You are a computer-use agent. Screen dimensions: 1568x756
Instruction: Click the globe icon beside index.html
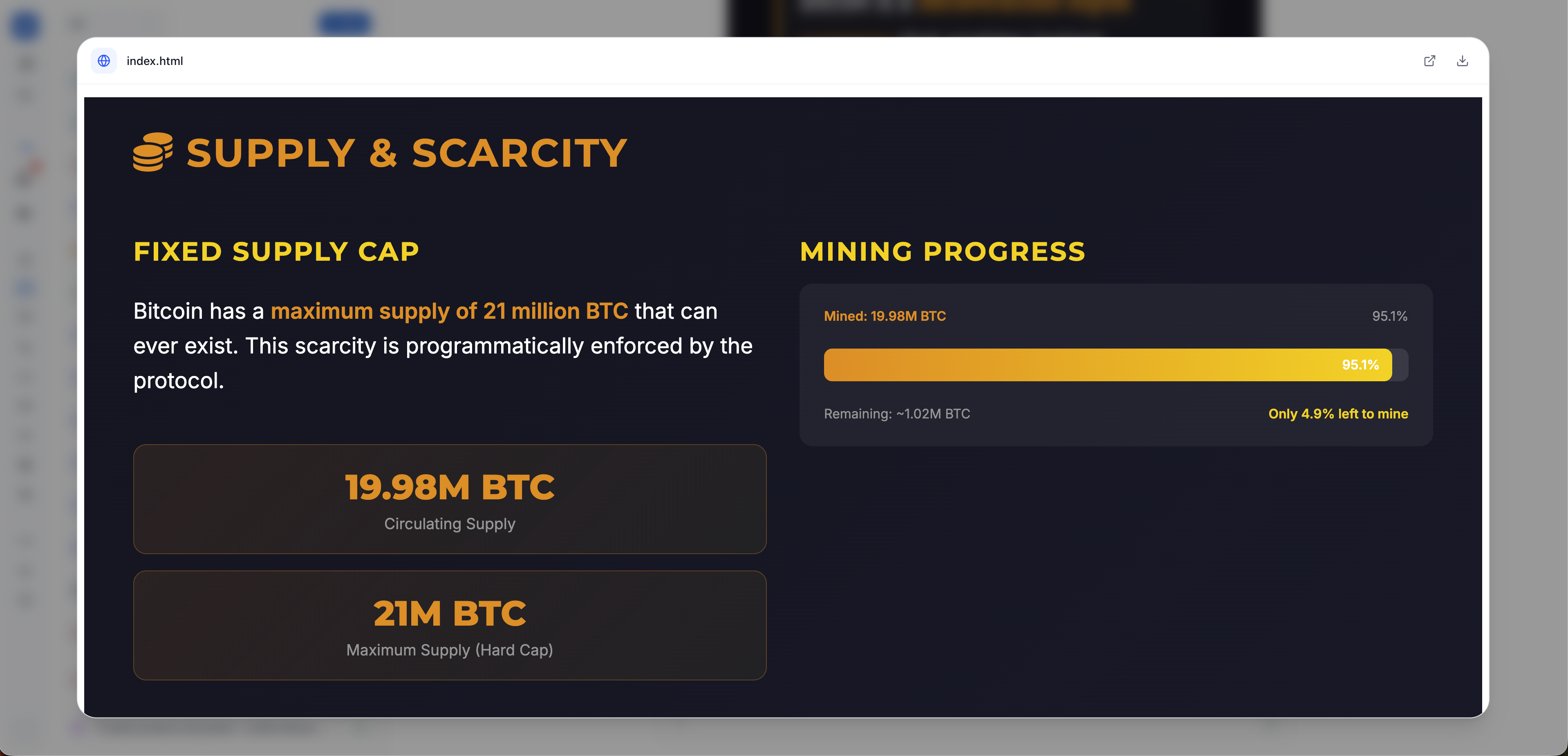(104, 61)
